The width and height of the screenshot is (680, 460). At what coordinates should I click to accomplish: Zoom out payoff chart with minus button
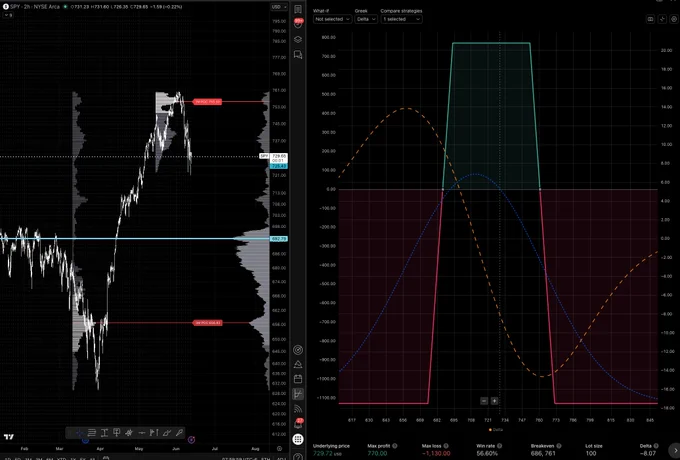484,401
